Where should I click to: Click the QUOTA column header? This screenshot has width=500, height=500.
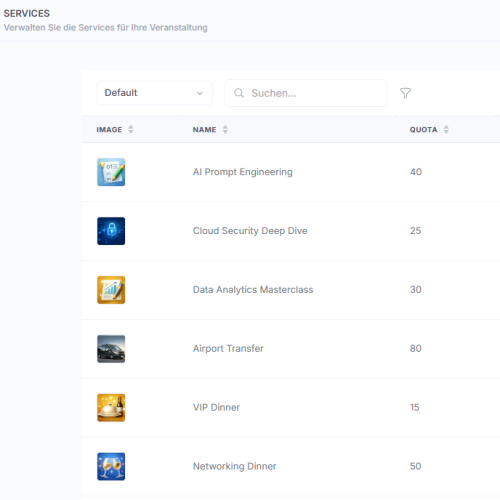(x=423, y=130)
